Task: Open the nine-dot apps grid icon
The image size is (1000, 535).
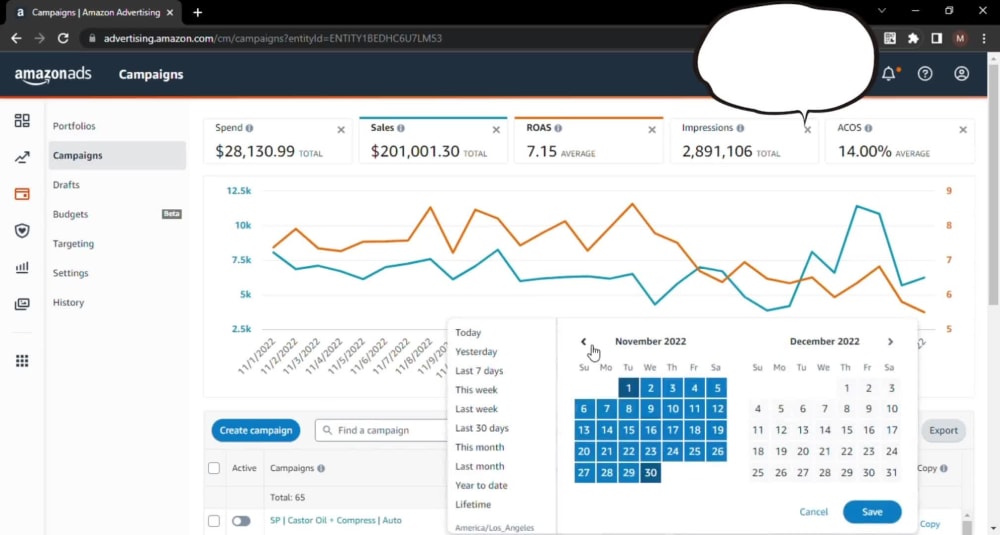Action: click(x=22, y=361)
